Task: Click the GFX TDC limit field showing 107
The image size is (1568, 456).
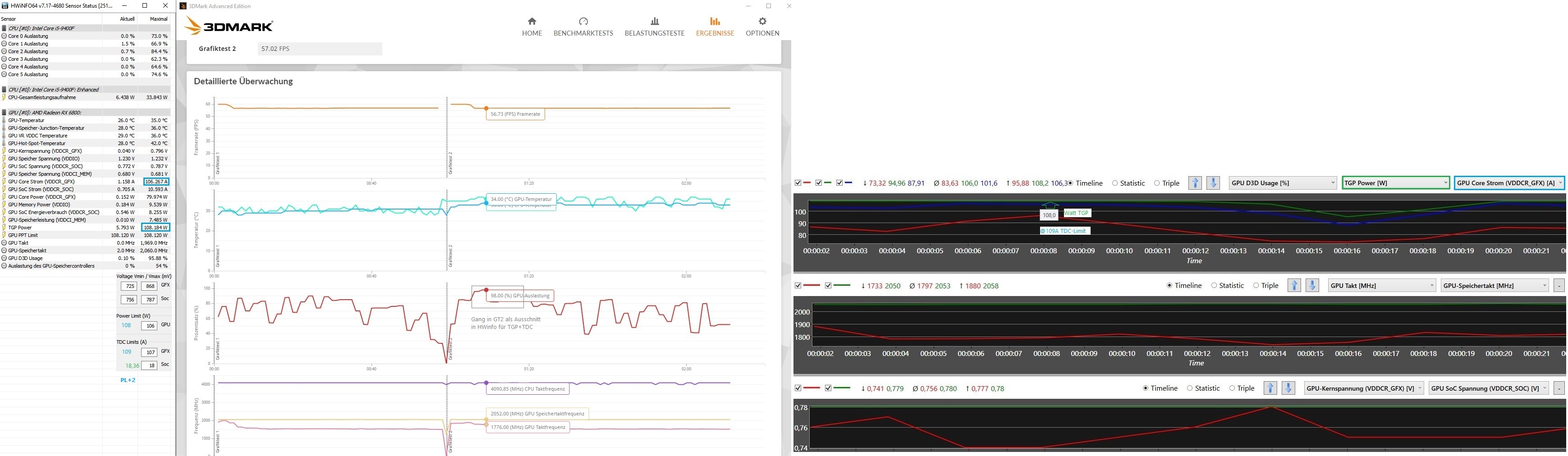Action: (149, 352)
